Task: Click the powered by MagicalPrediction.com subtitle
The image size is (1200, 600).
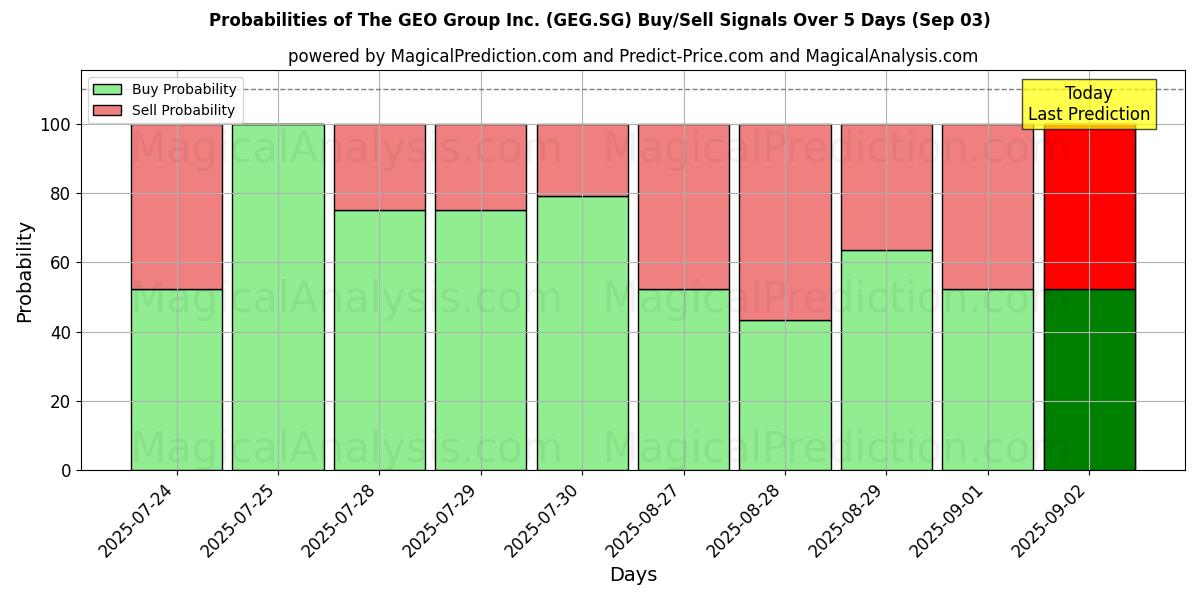Action: click(x=632, y=56)
